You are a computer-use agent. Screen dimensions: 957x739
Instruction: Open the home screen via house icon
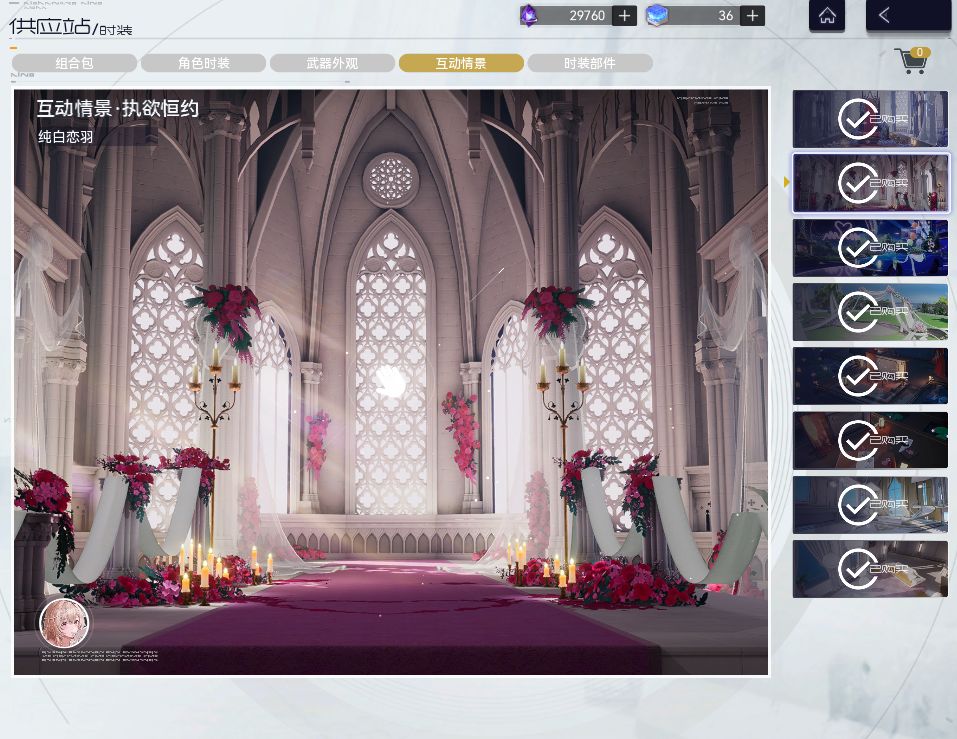827,15
